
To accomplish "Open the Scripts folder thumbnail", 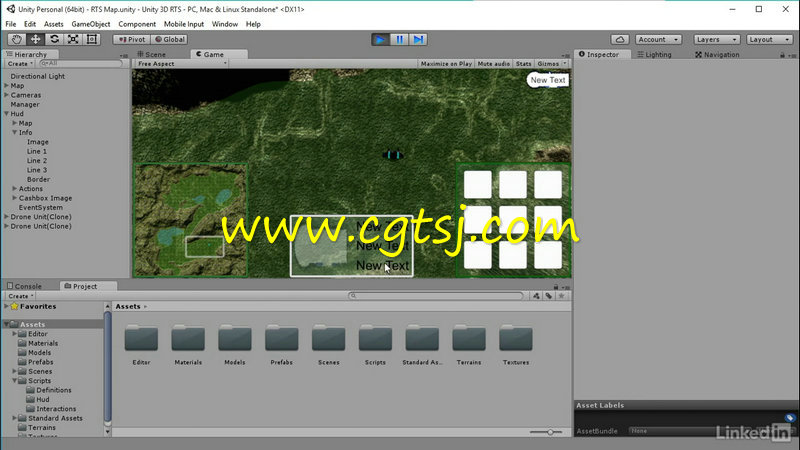I will (375, 338).
